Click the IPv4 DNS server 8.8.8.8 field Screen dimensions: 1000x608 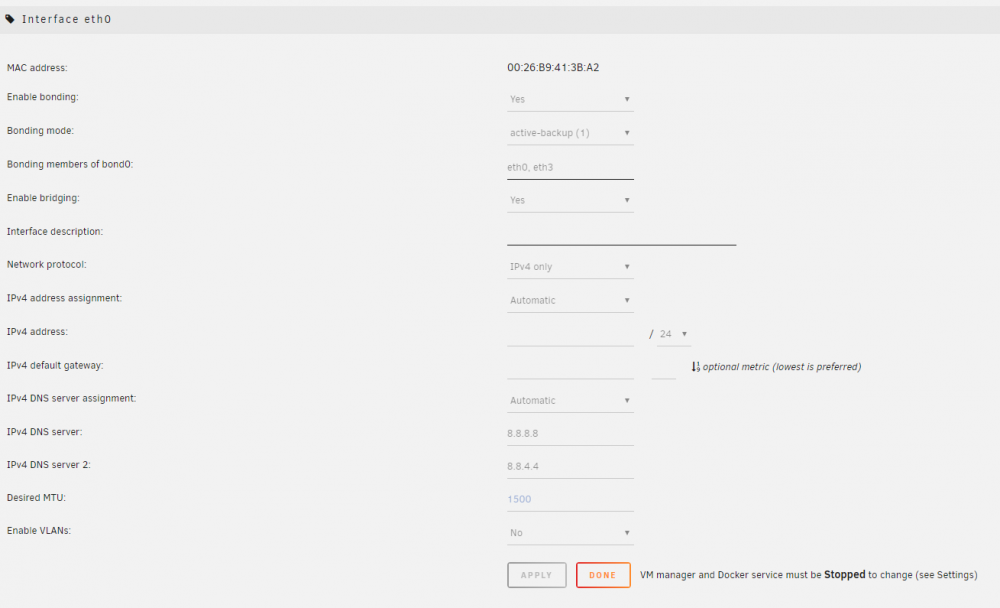pos(570,434)
